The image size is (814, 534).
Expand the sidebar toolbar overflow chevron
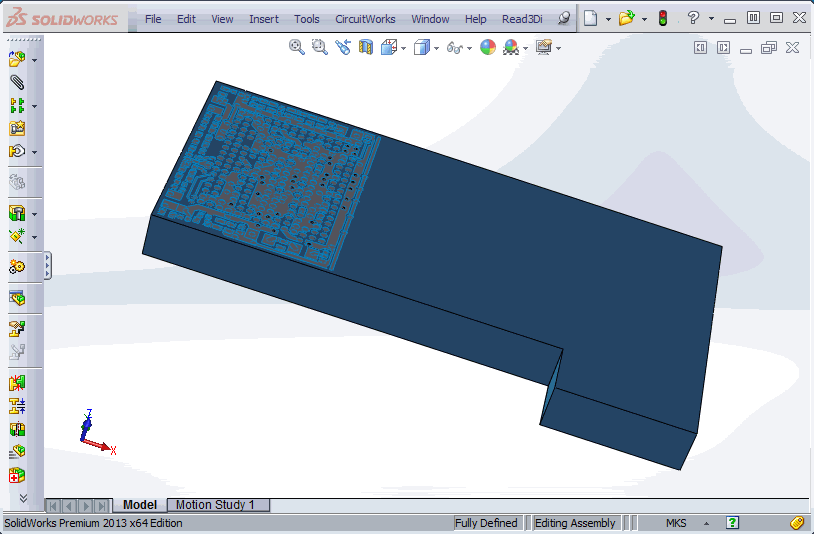click(x=23, y=498)
